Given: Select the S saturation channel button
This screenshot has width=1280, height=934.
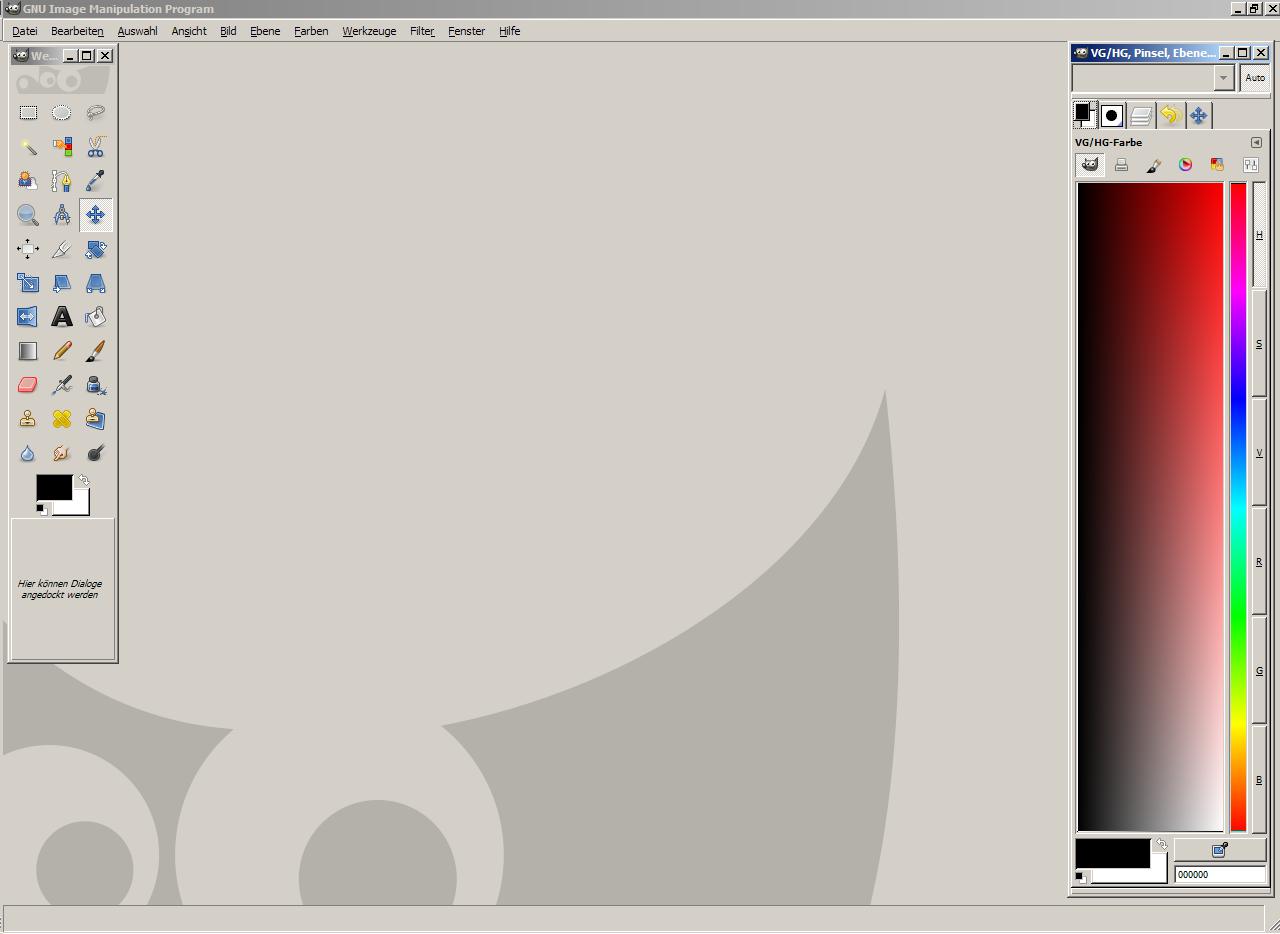Looking at the screenshot, I should pyautogui.click(x=1259, y=344).
